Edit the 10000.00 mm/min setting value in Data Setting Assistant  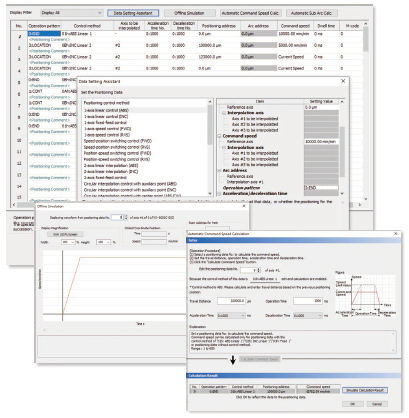click(321, 142)
